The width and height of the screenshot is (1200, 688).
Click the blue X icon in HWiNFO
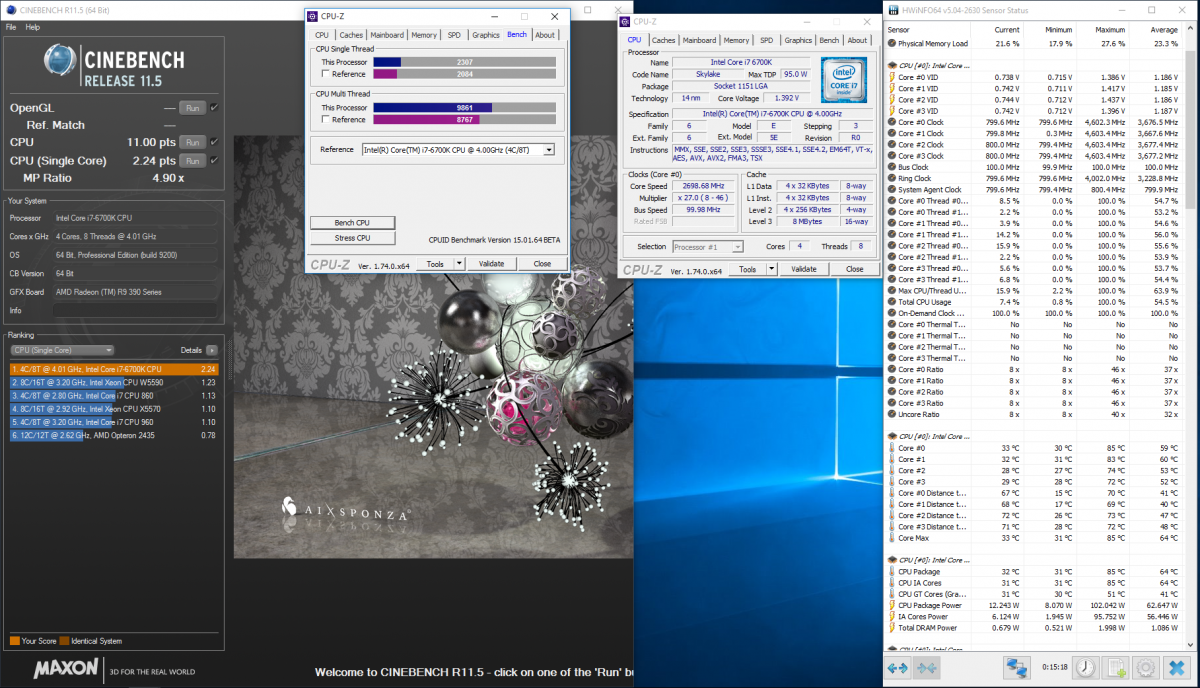[x=1175, y=667]
